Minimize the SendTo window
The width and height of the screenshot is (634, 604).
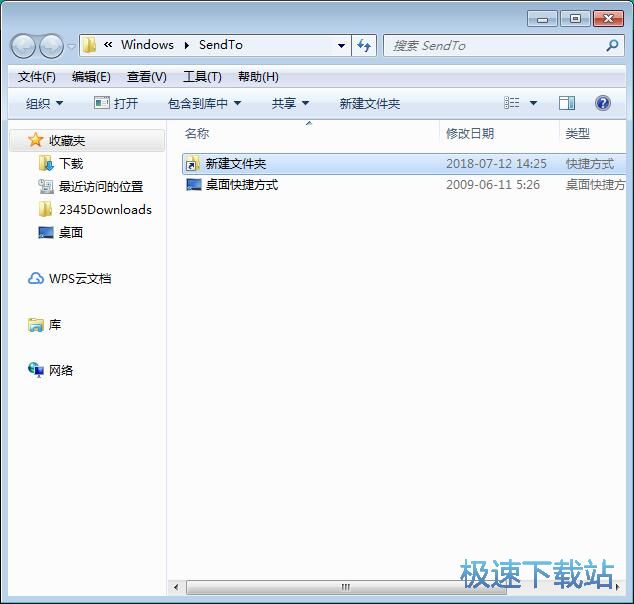click(x=542, y=19)
